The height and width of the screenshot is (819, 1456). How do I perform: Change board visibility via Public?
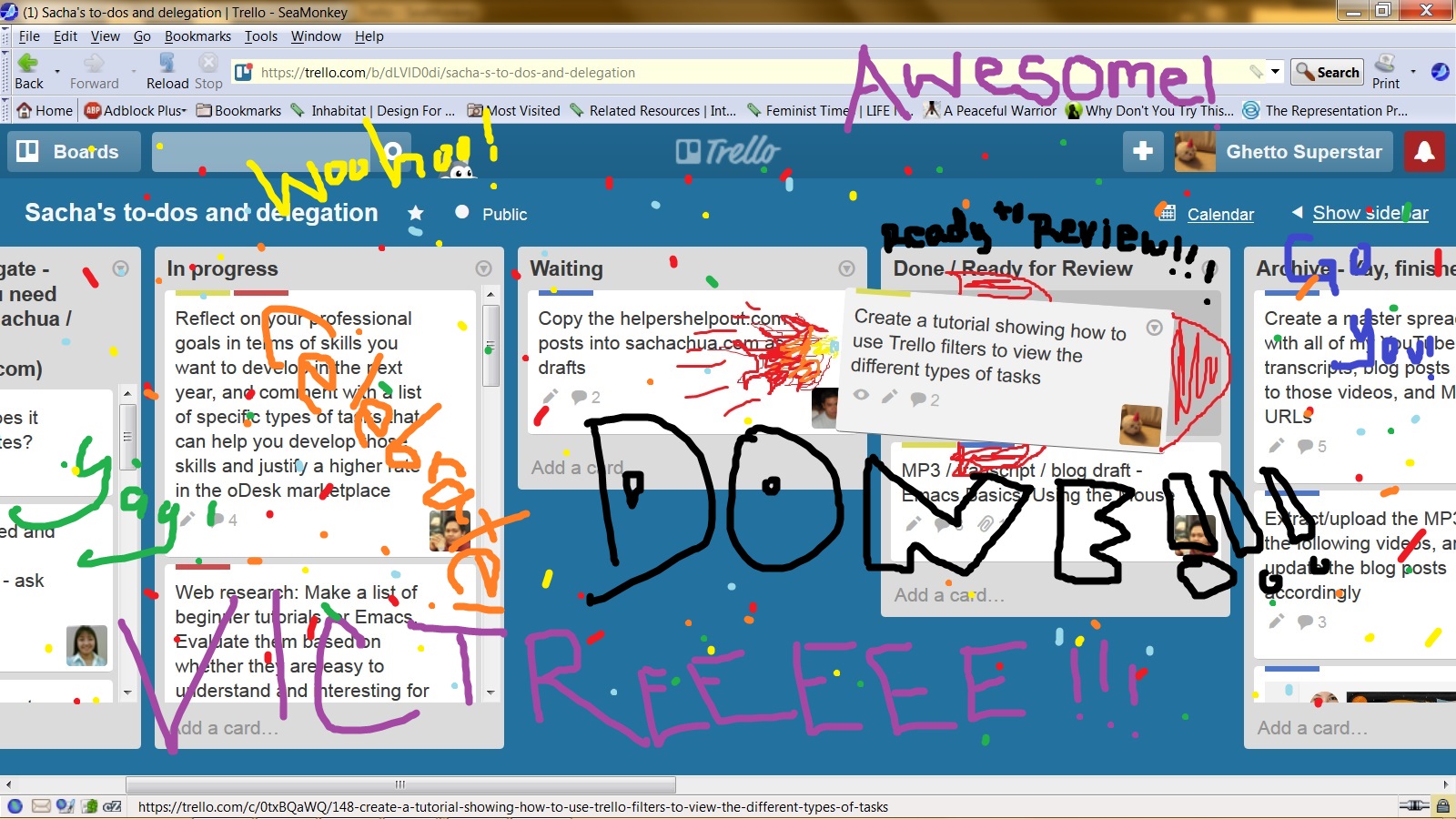(491, 214)
